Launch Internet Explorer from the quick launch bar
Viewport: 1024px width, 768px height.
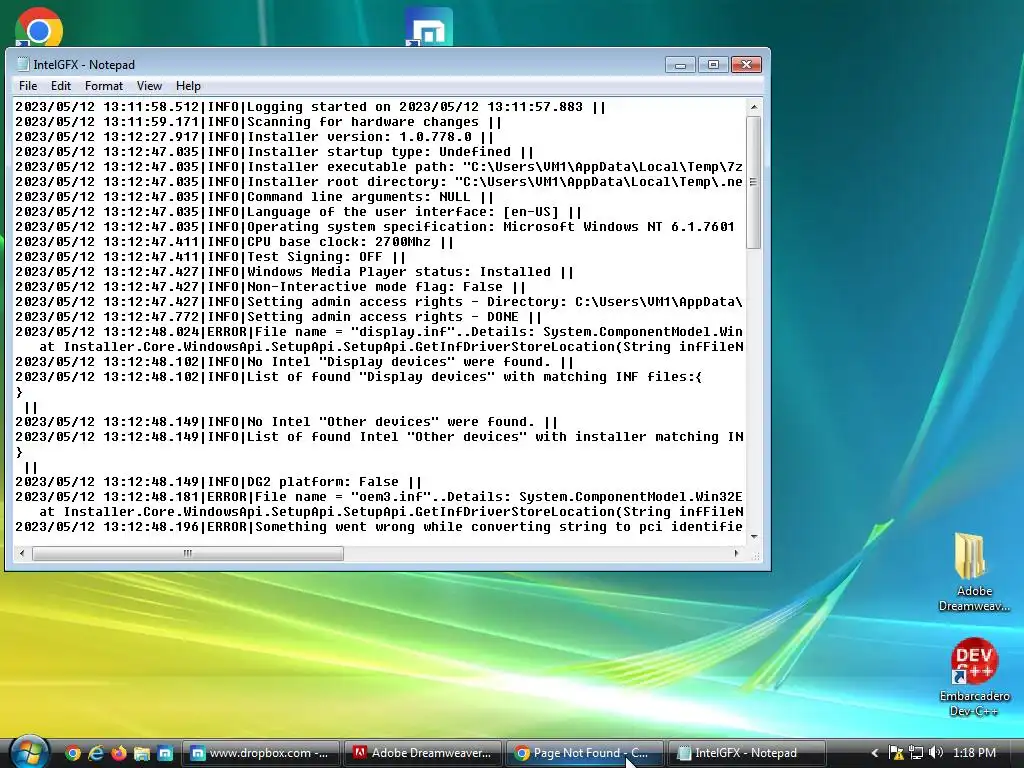click(x=96, y=753)
